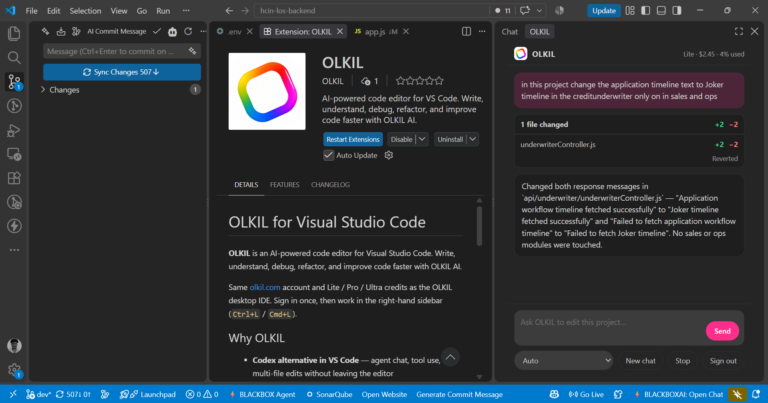This screenshot has height=403, width=768.
Task: Open Accounts avatar in activity bar
Action: (x=14, y=346)
